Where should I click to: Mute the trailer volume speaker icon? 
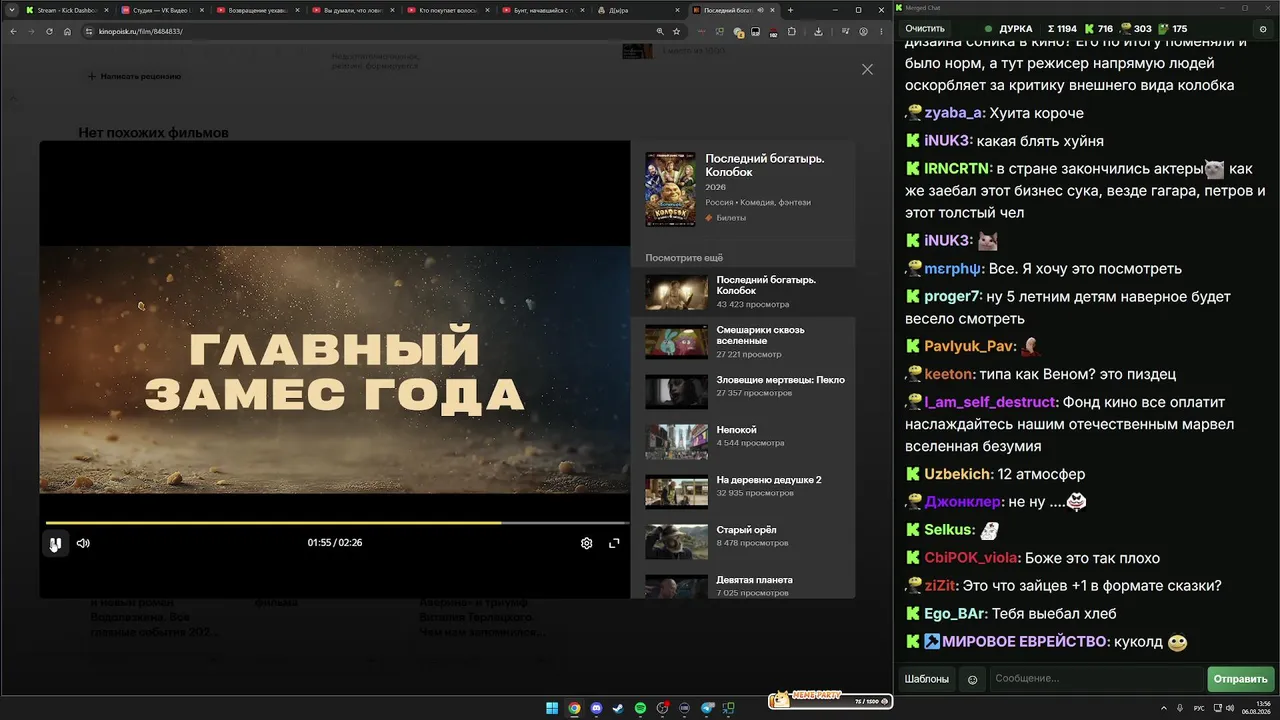[x=83, y=543]
